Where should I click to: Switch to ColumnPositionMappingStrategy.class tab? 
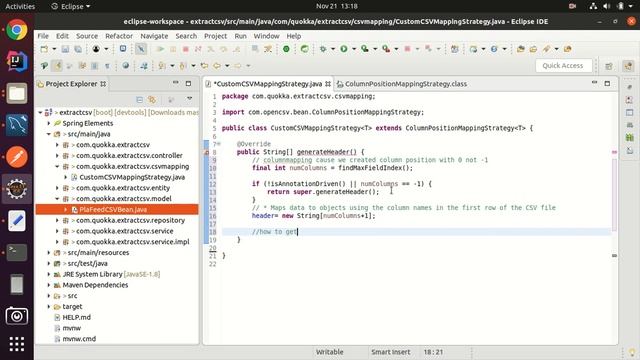click(401, 84)
